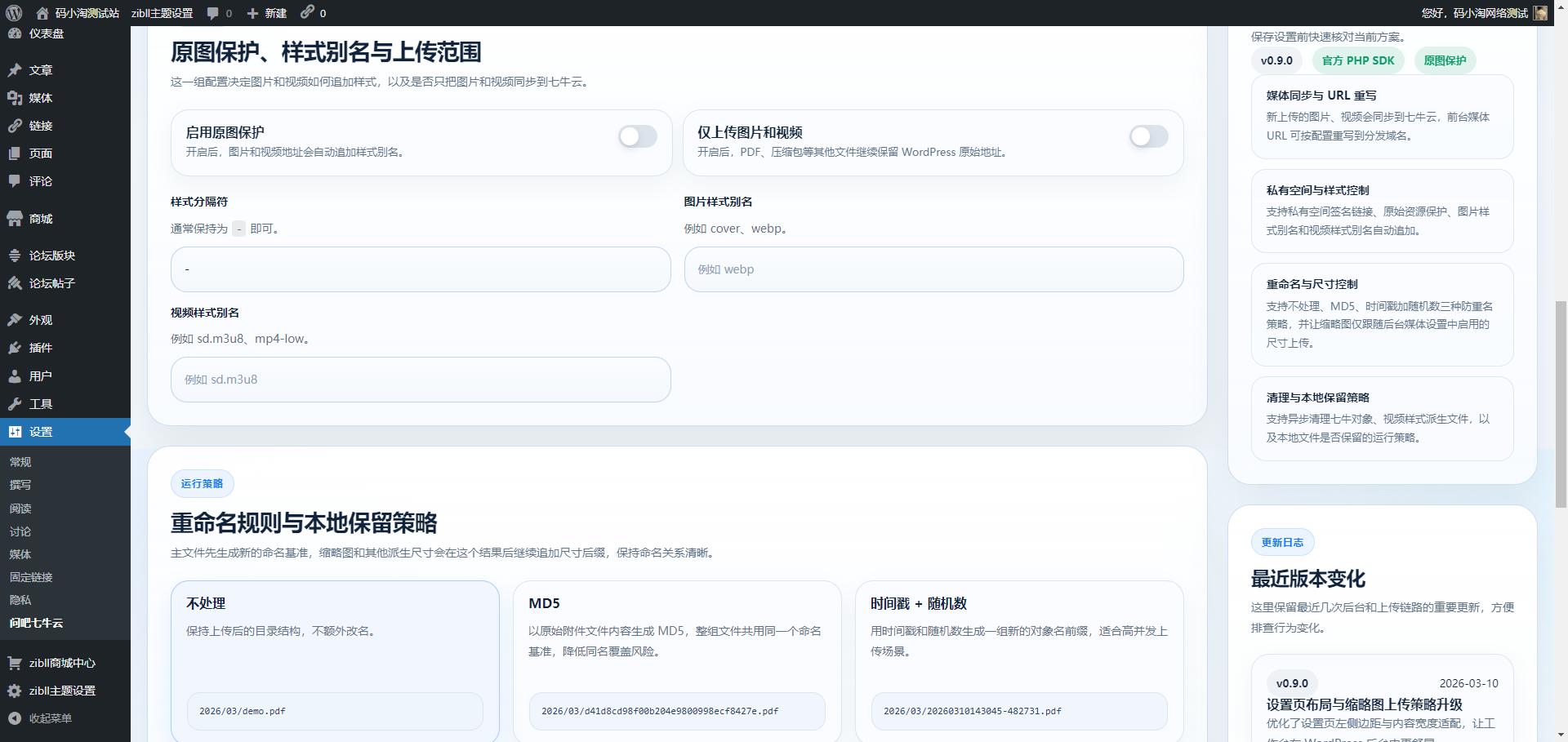Click the WordPress logo in the admin bar
Image resolution: width=1568 pixels, height=742 pixels.
11,12
